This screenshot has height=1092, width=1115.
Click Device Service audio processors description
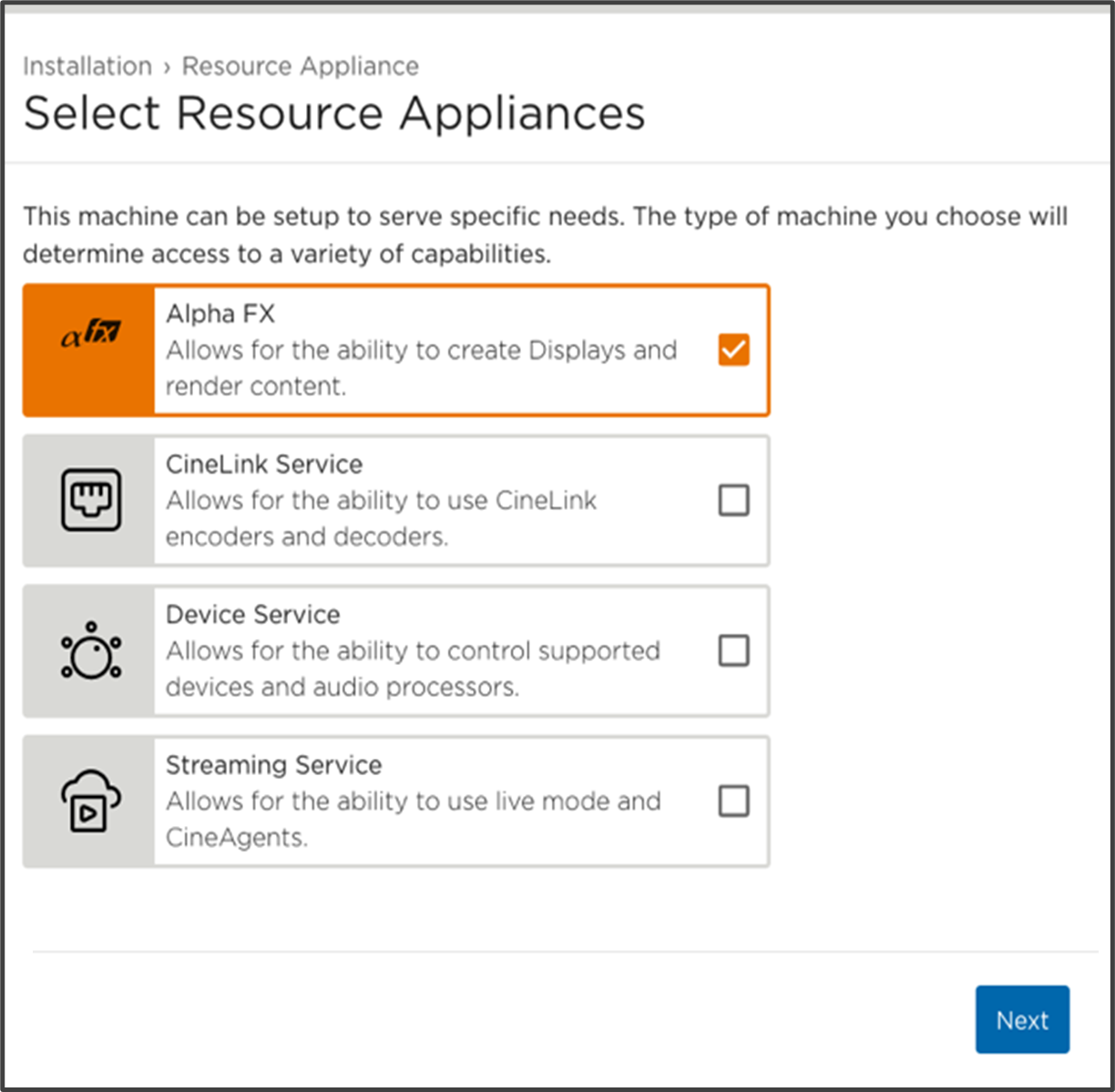click(x=413, y=668)
